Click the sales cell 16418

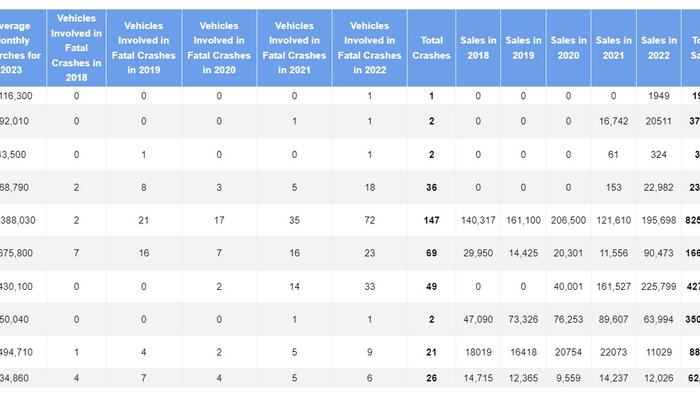coord(523,352)
